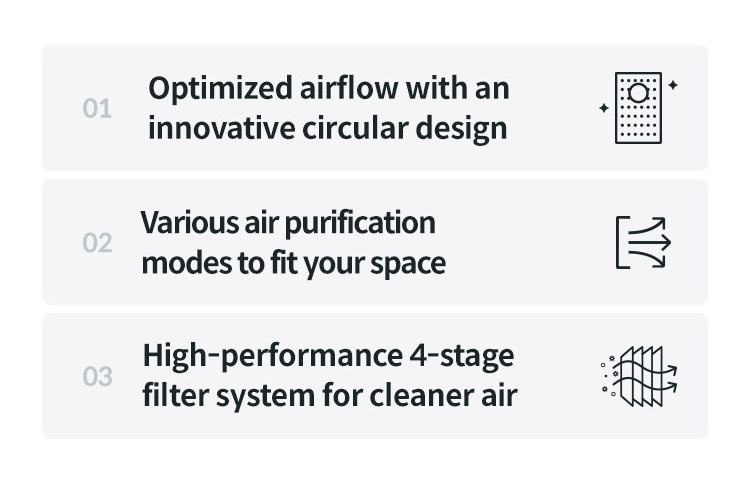Click 'modes to fit your space' text
This screenshot has width=750, height=480.
293,263
